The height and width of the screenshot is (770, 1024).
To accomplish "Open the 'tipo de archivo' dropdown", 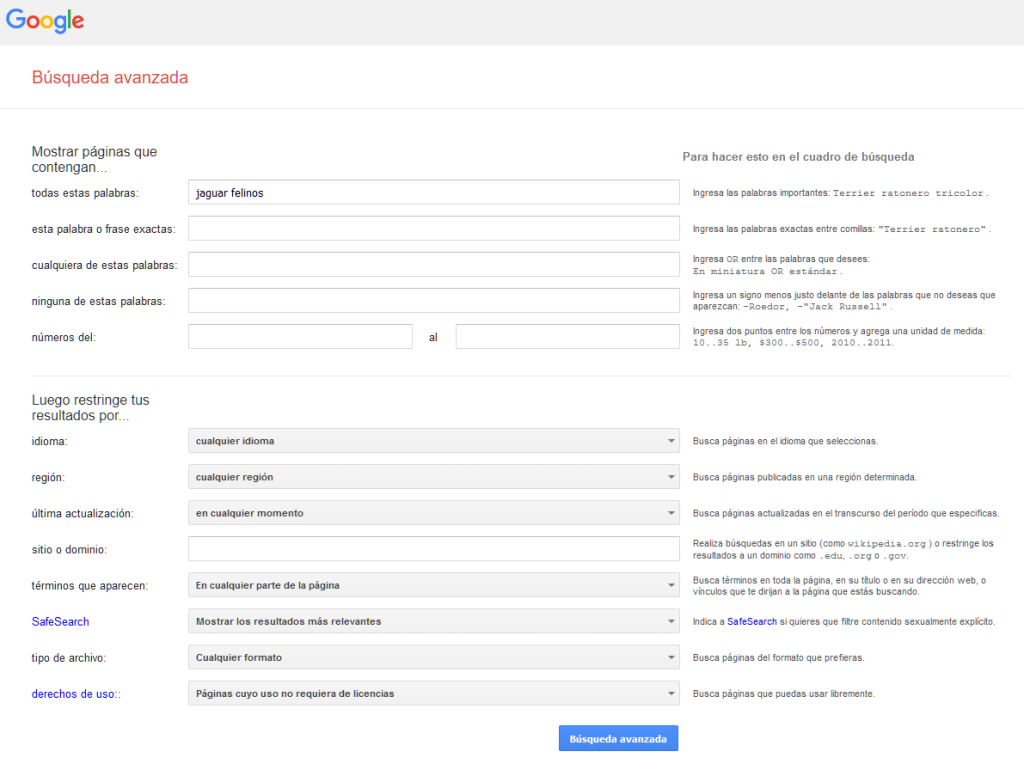I will 434,657.
